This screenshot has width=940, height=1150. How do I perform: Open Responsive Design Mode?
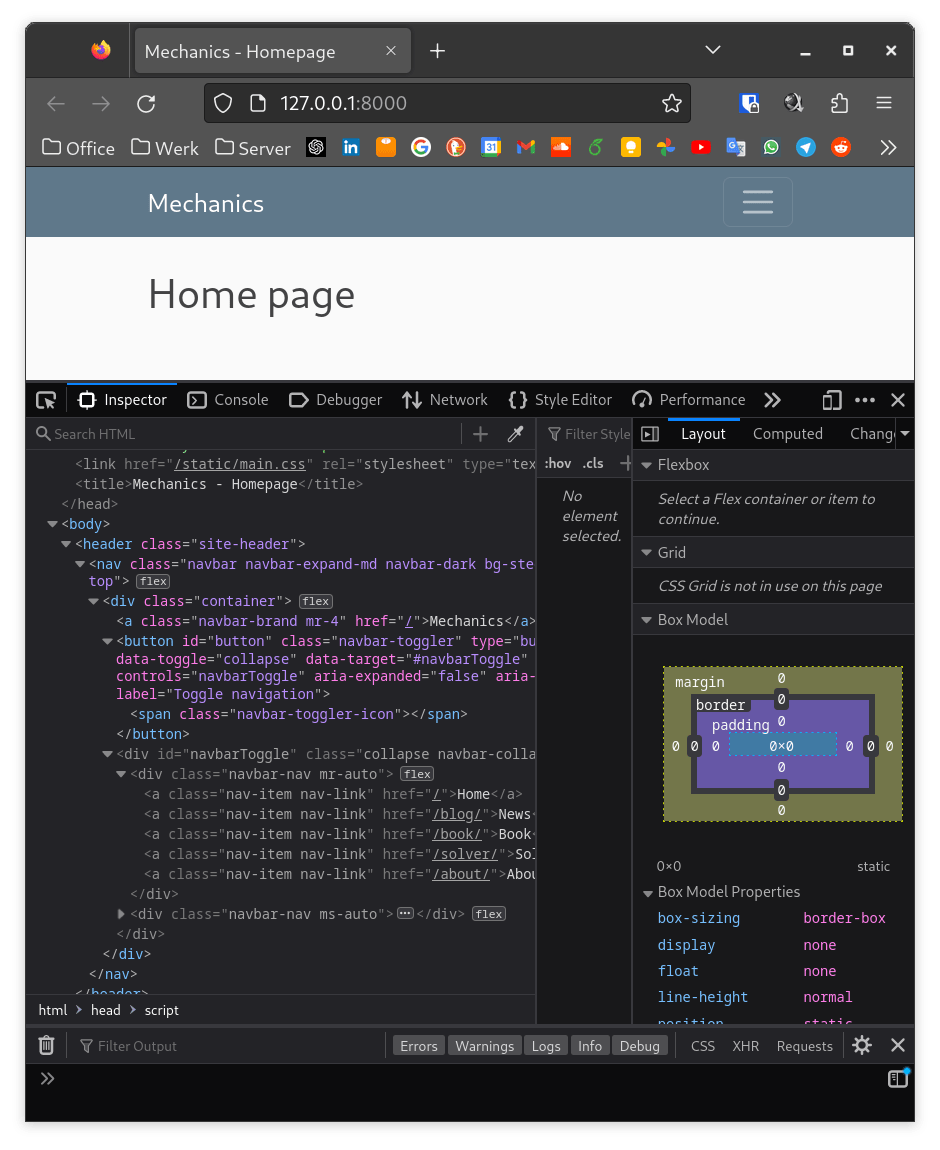tap(831, 400)
